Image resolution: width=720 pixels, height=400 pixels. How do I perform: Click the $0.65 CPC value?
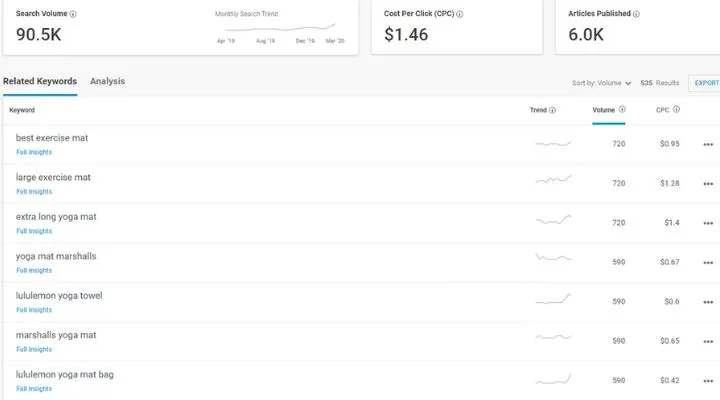669,341
